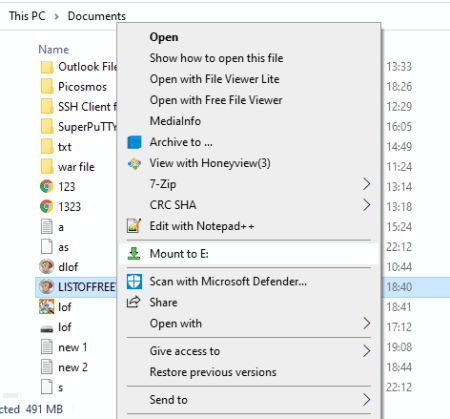Click This PC in the breadcrumb path

pyautogui.click(x=27, y=16)
